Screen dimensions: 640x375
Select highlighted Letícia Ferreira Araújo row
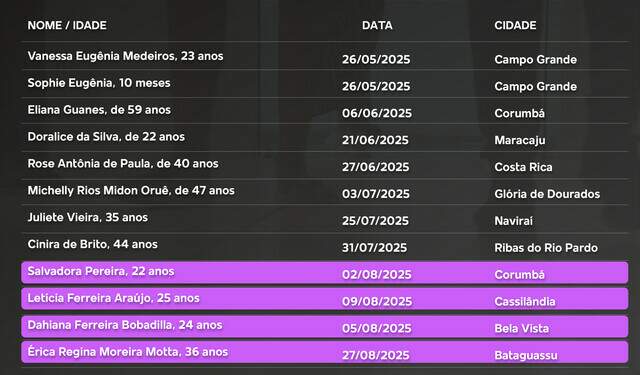click(x=325, y=299)
